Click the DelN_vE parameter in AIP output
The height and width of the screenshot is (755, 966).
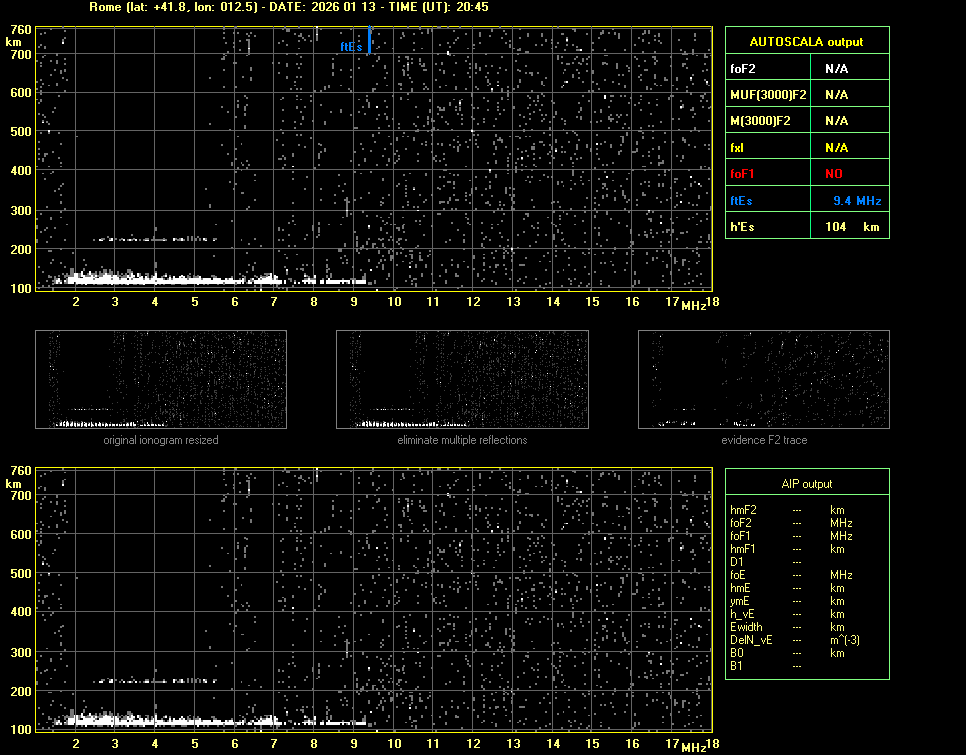(750, 640)
